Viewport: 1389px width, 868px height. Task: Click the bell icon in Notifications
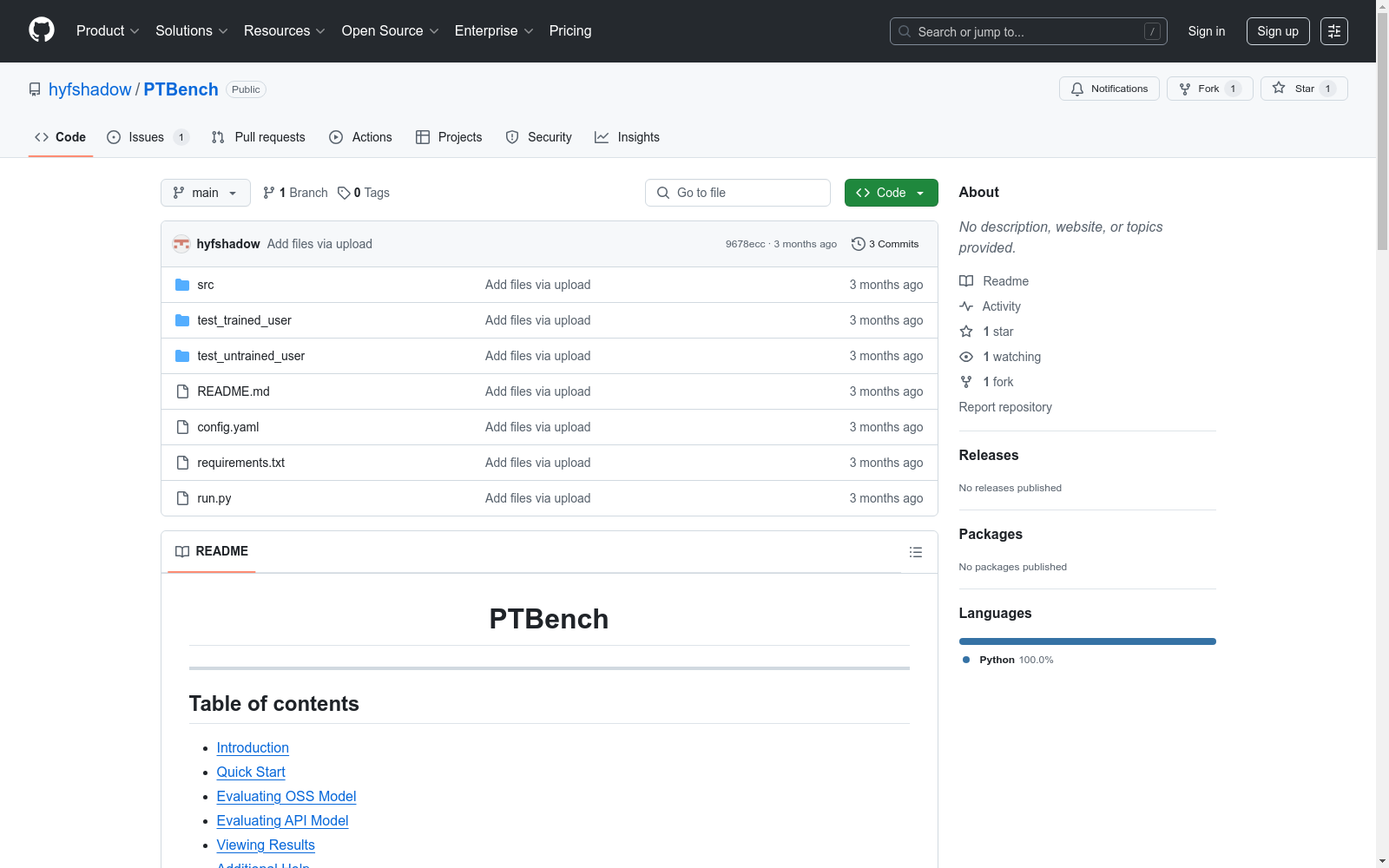pyautogui.click(x=1077, y=89)
